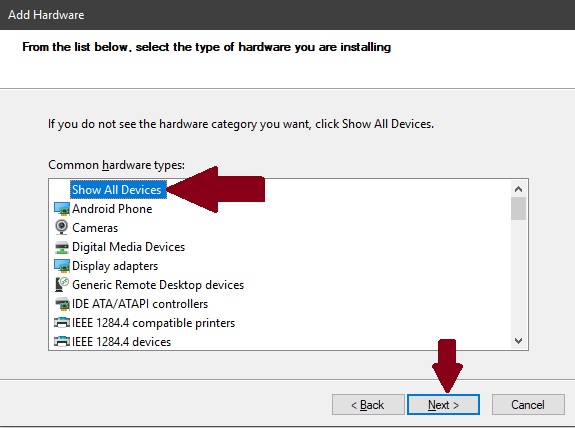Click the scroll up arrow of list

point(518,189)
